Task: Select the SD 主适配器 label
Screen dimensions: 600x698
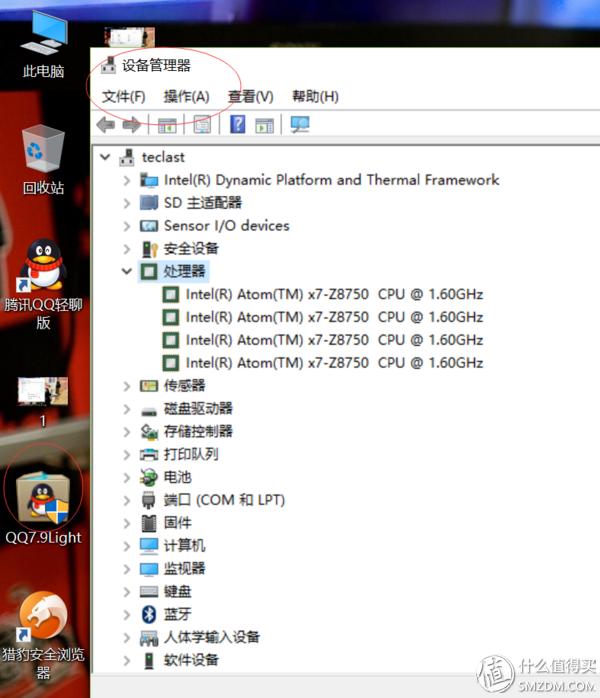Action: [203, 203]
